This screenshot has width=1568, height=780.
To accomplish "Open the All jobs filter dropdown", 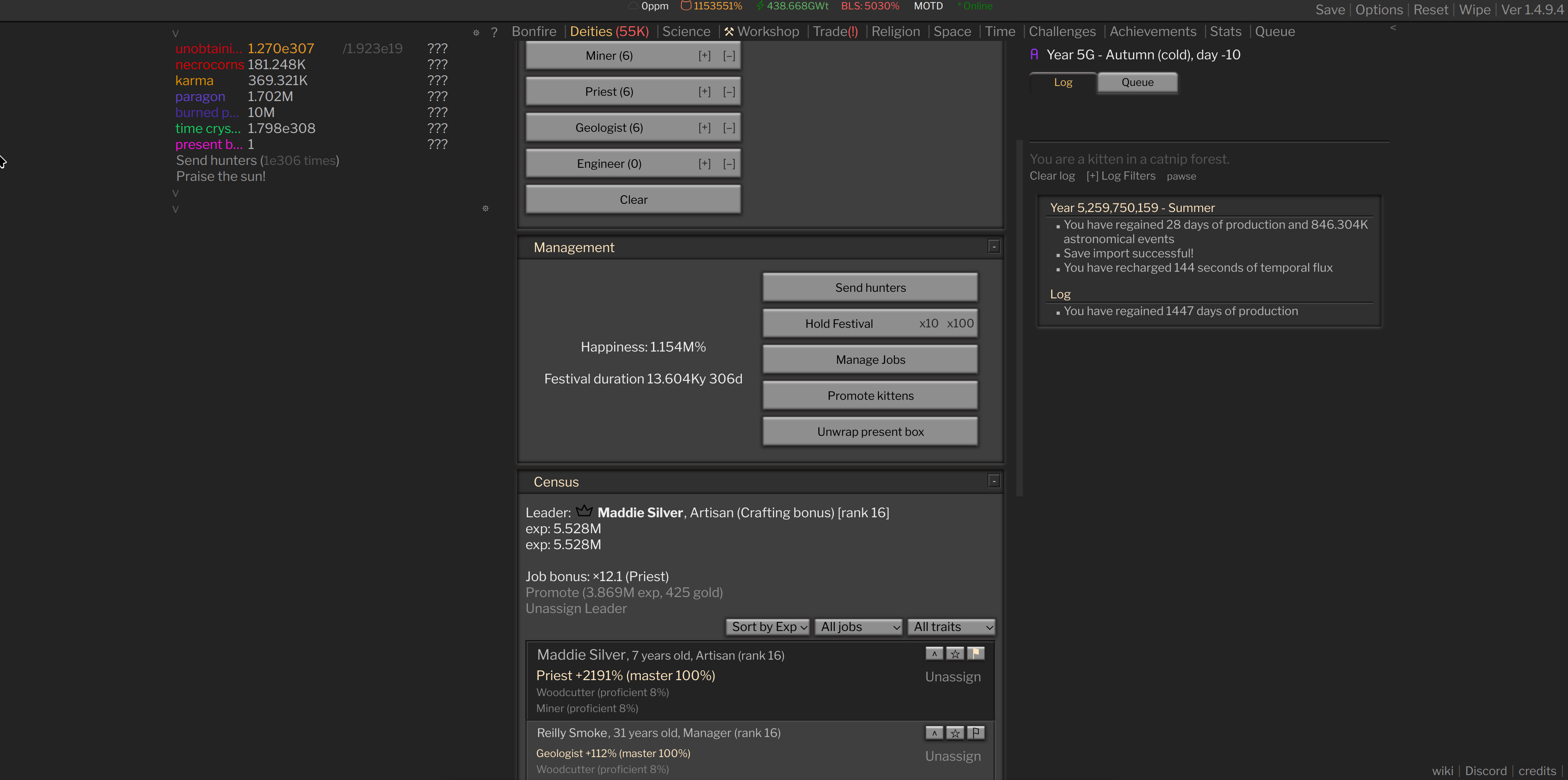I will click(x=858, y=627).
